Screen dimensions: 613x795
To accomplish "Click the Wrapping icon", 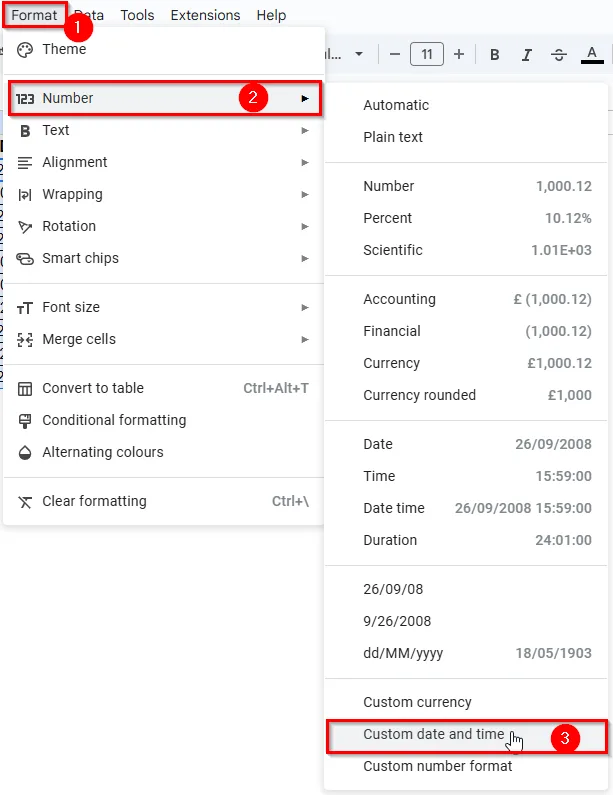I will 25,195.
